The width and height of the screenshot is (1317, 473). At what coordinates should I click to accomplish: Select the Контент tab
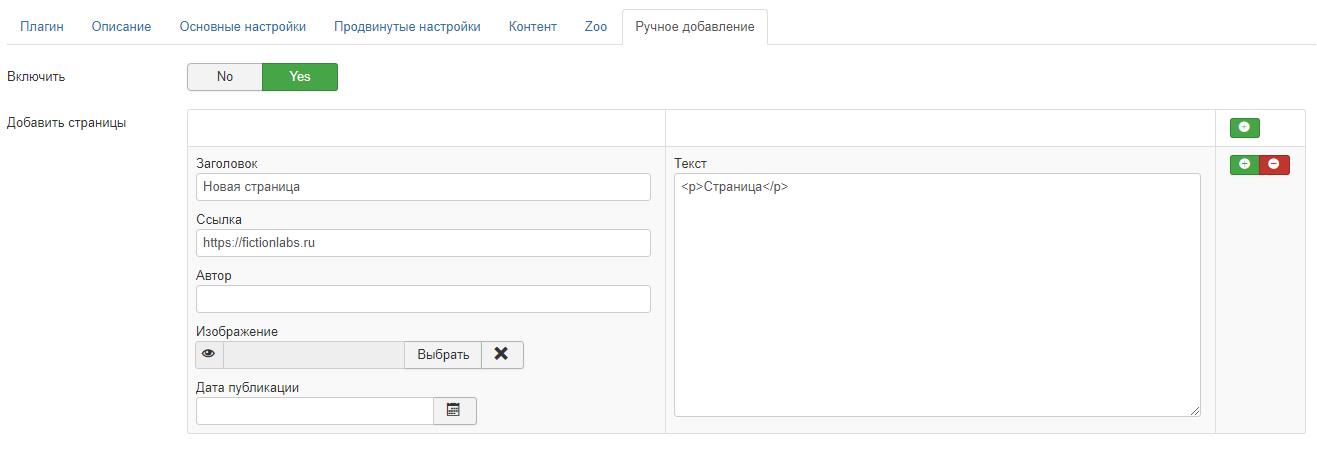point(532,27)
